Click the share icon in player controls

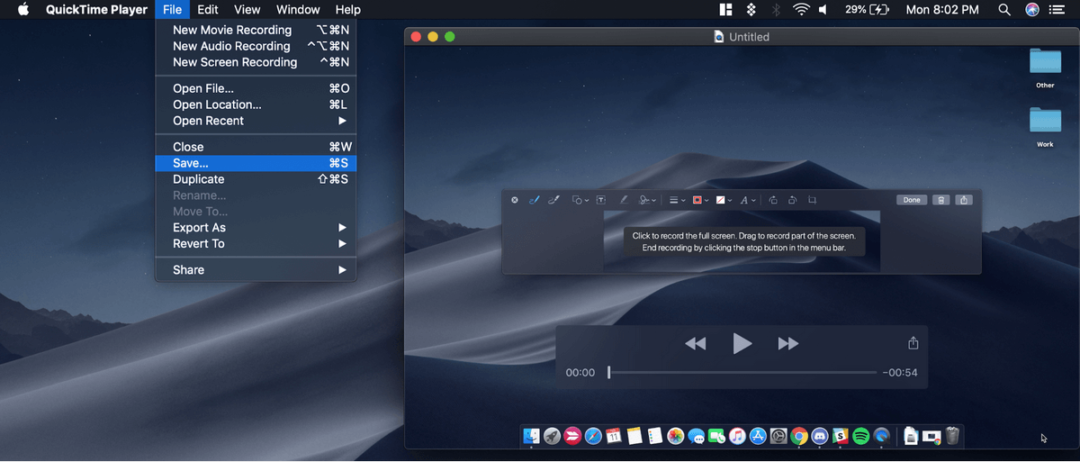pos(913,343)
